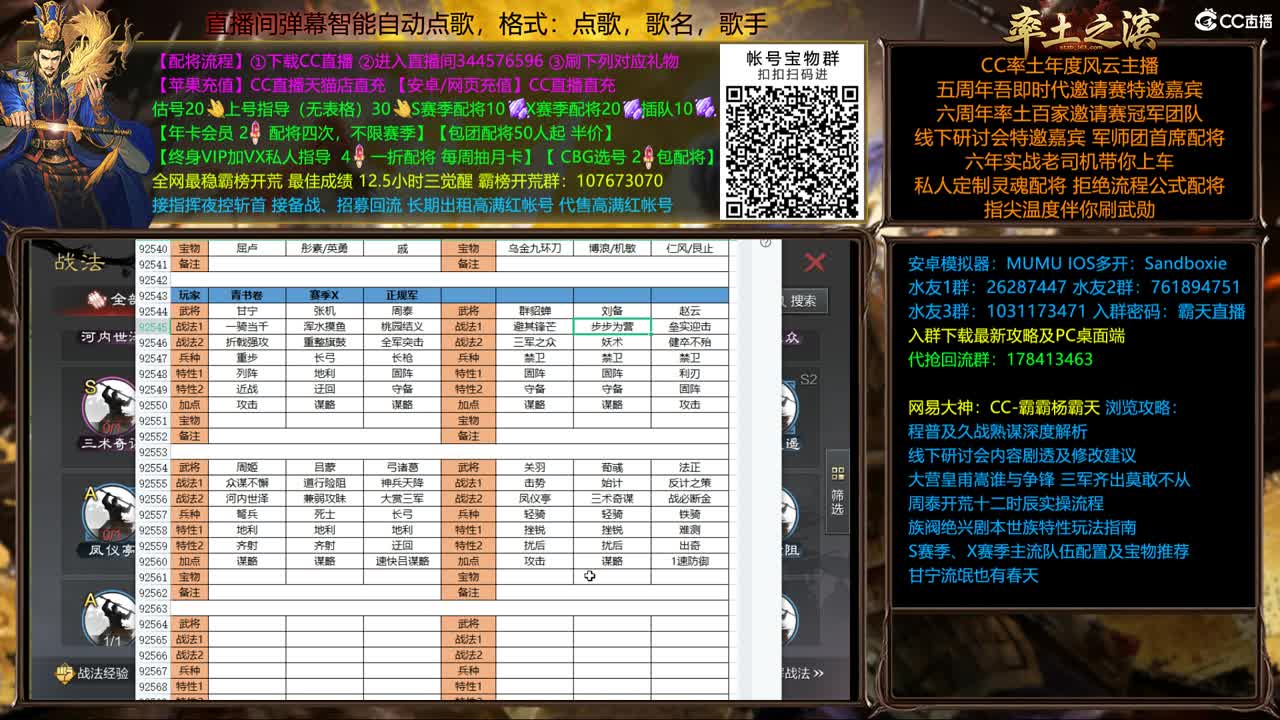This screenshot has width=1280, height=720.
Task: Select the cell 速快吕谋略
Action: [402, 561]
